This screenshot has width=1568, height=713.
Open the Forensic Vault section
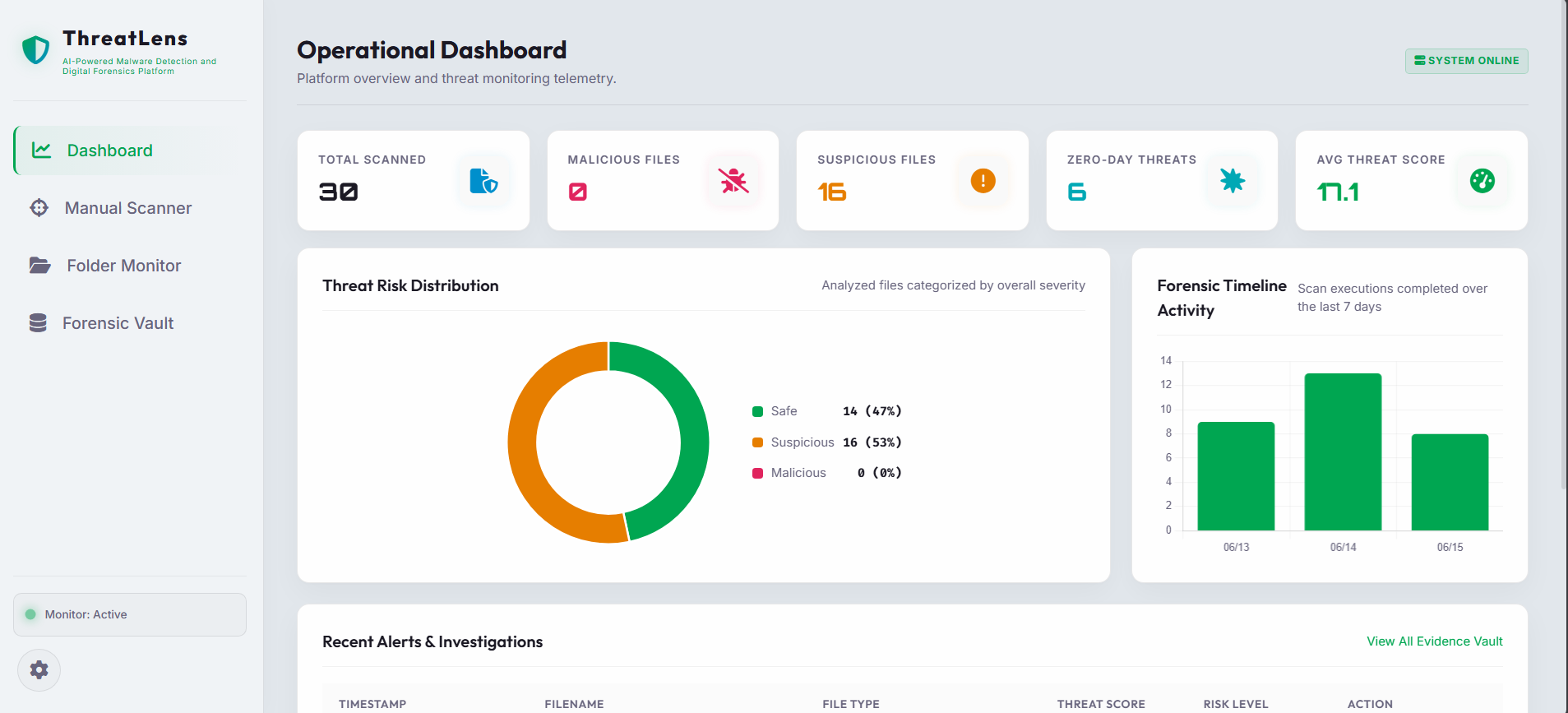click(119, 323)
